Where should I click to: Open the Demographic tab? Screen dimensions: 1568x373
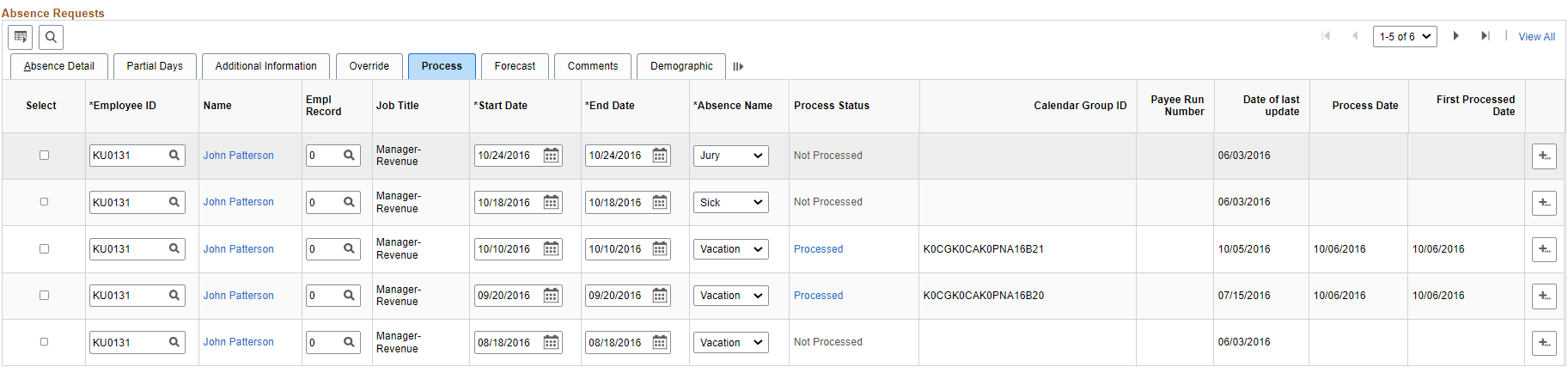tap(681, 66)
